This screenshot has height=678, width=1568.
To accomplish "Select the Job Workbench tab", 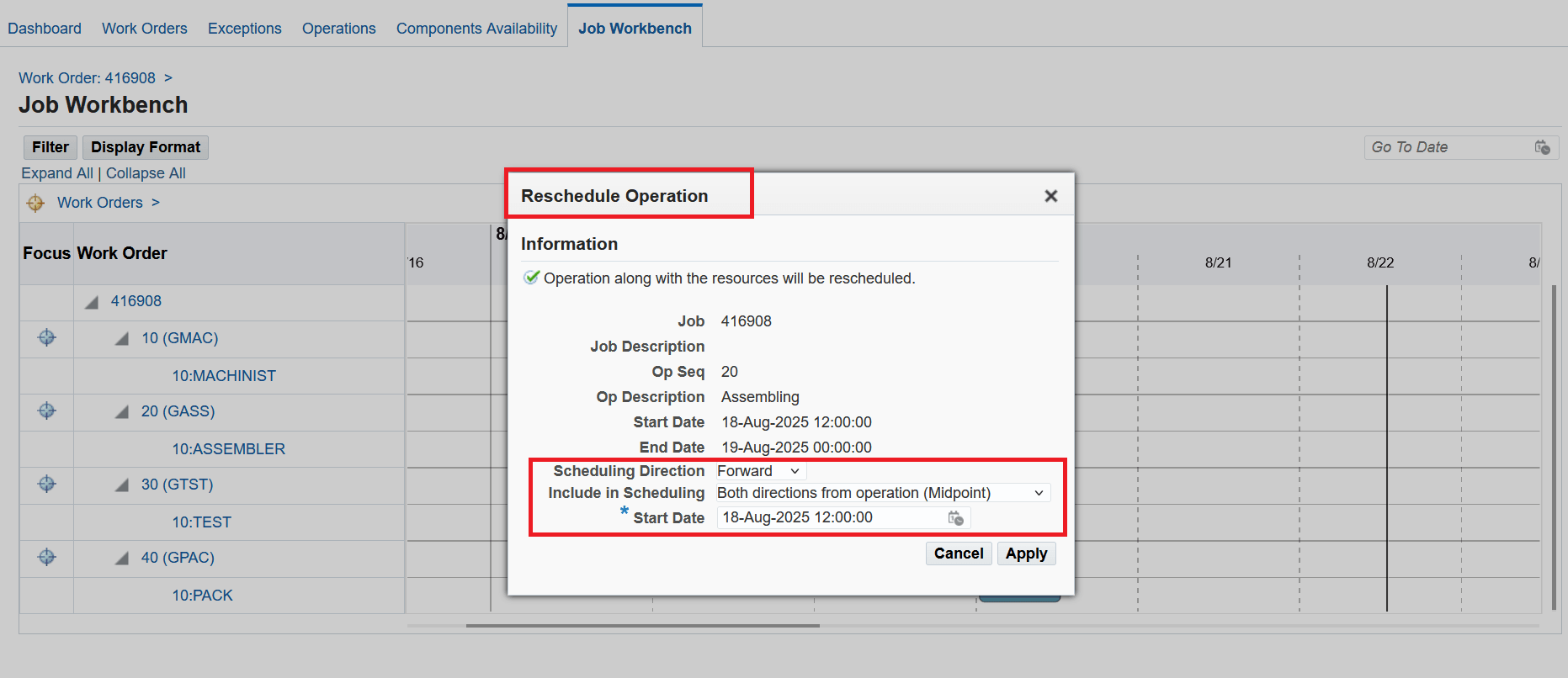I will (x=635, y=29).
